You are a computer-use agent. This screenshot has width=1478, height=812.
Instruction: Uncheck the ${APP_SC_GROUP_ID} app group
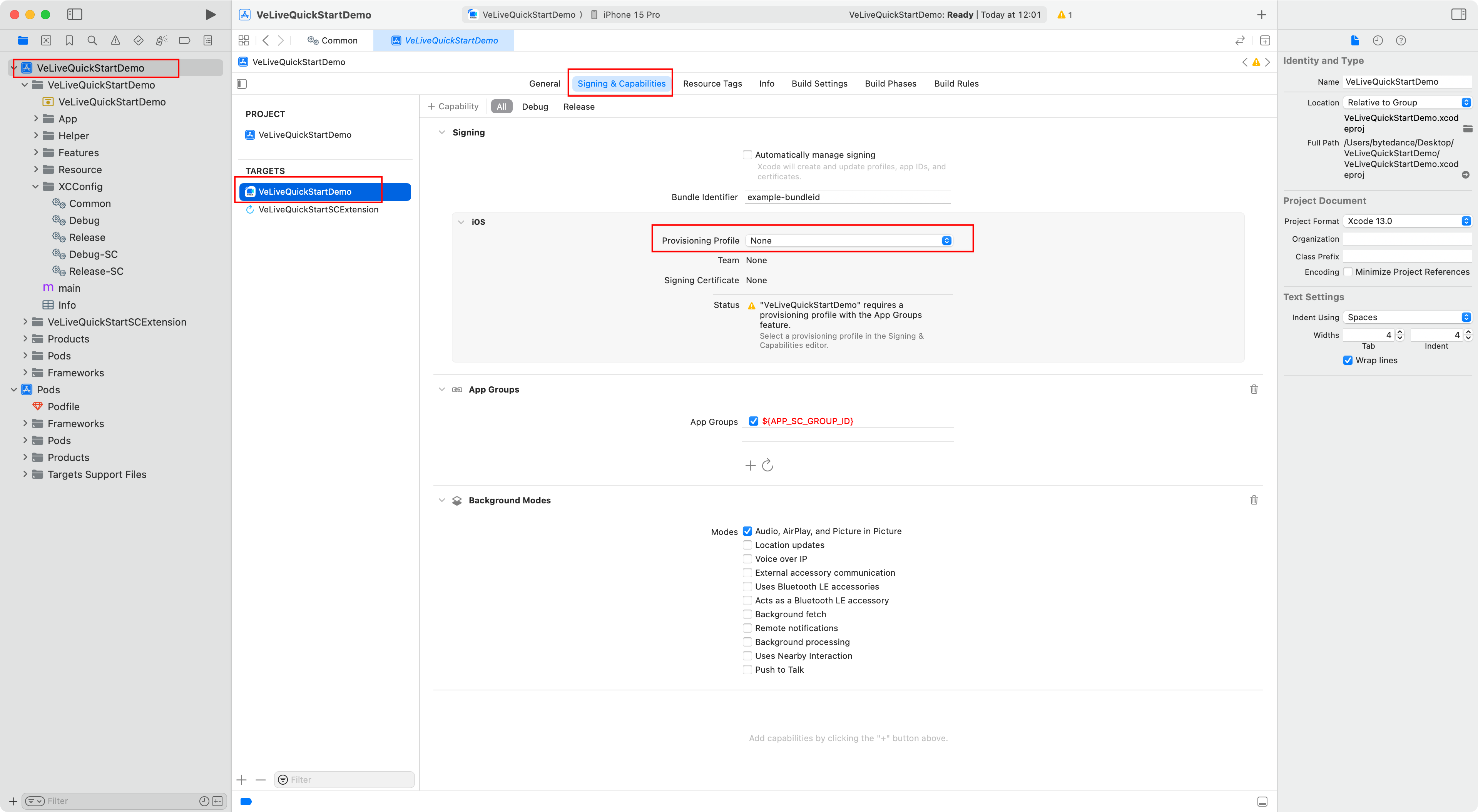(753, 421)
